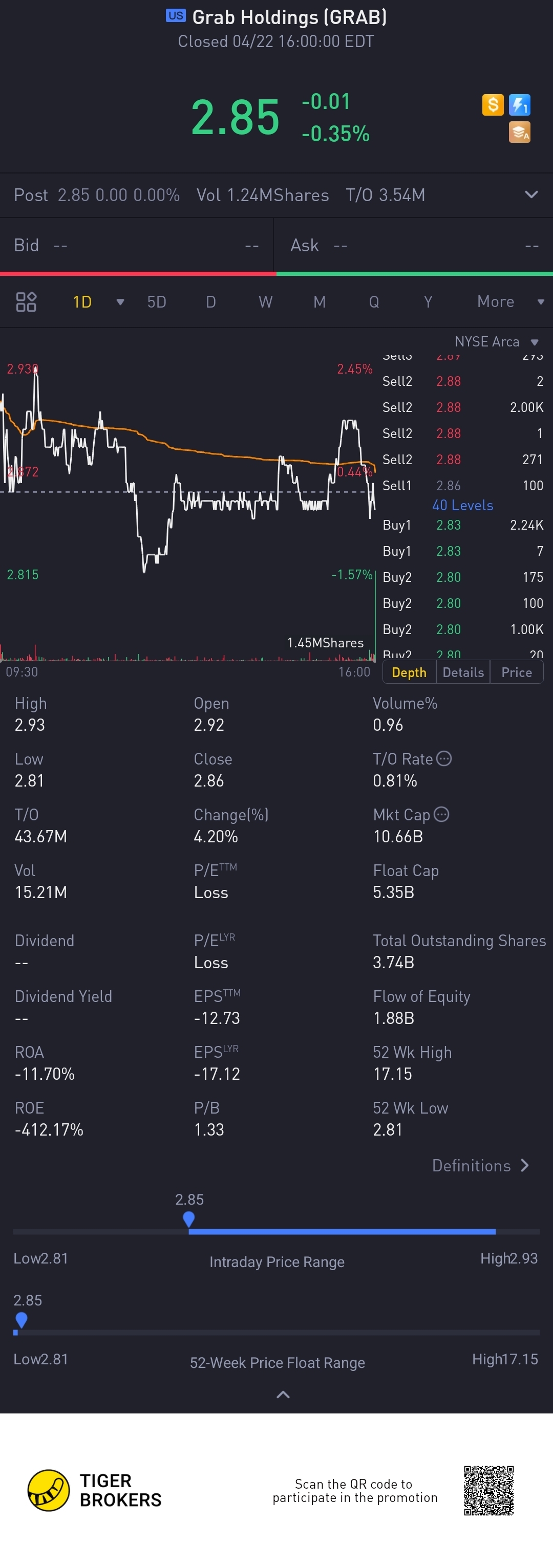Select the 5D chart tab
Image resolution: width=553 pixels, height=1568 pixels.
[x=157, y=302]
